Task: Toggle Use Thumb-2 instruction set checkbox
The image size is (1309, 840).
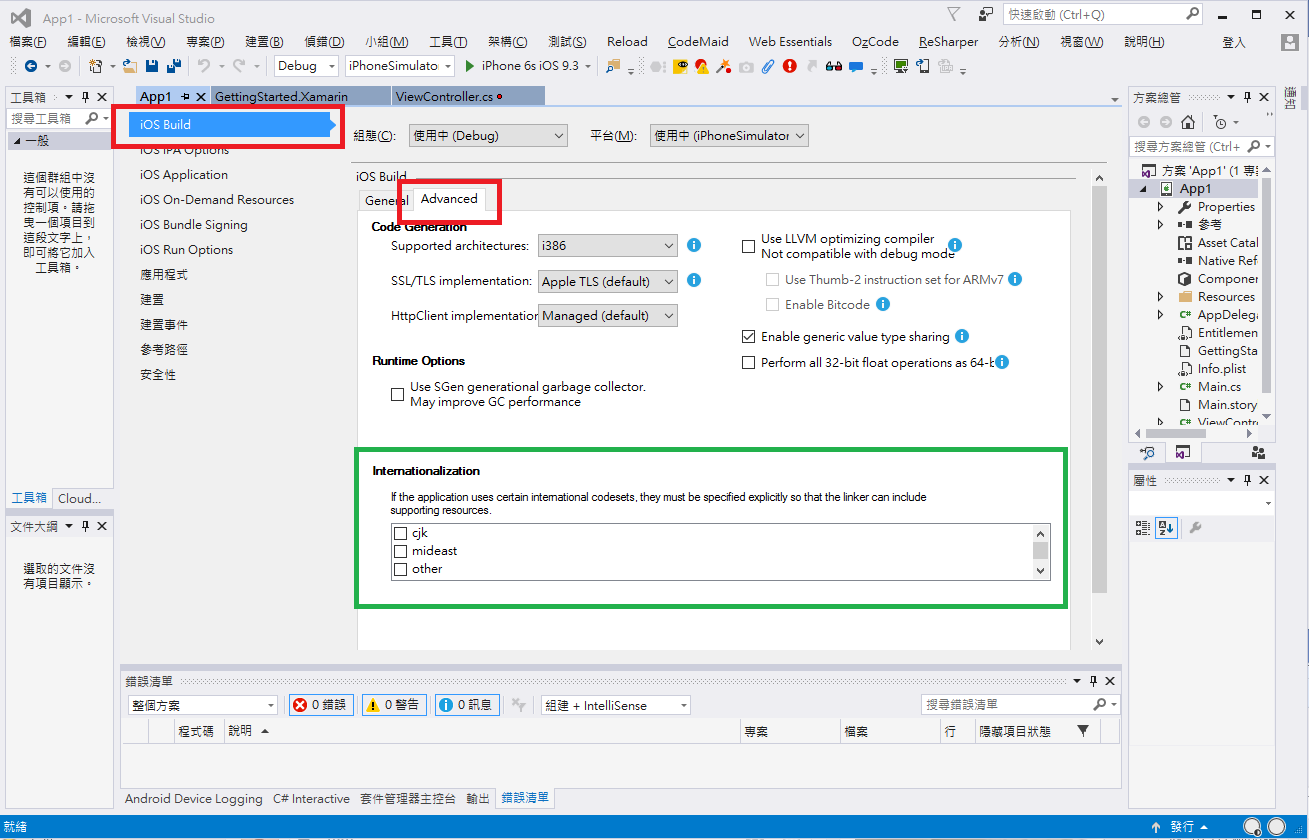Action: coord(772,280)
